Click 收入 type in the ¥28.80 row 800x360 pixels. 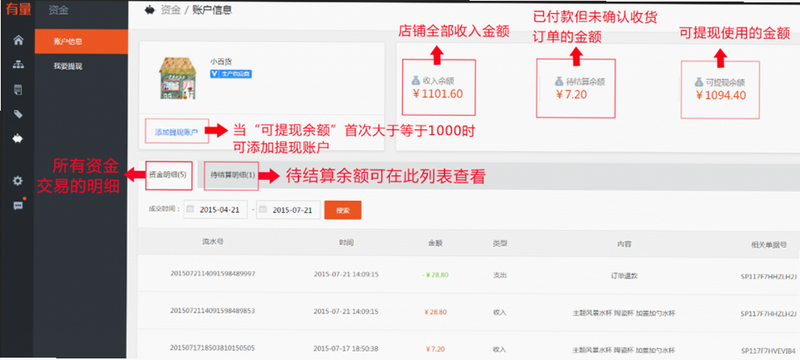click(499, 312)
